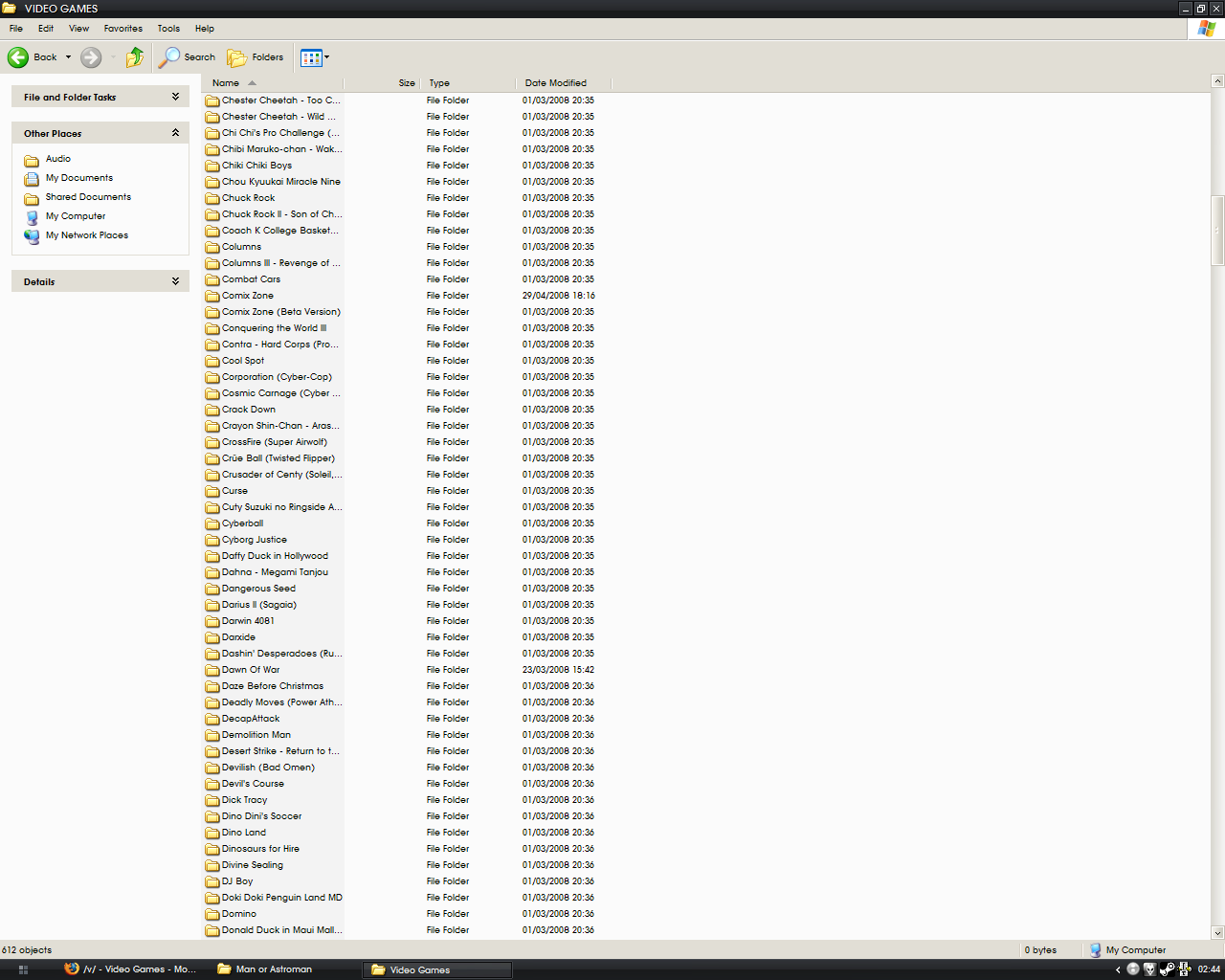Viewport: 1225px width, 980px height.
Task: Select the Comix Zone folder icon
Action: click(x=212, y=296)
